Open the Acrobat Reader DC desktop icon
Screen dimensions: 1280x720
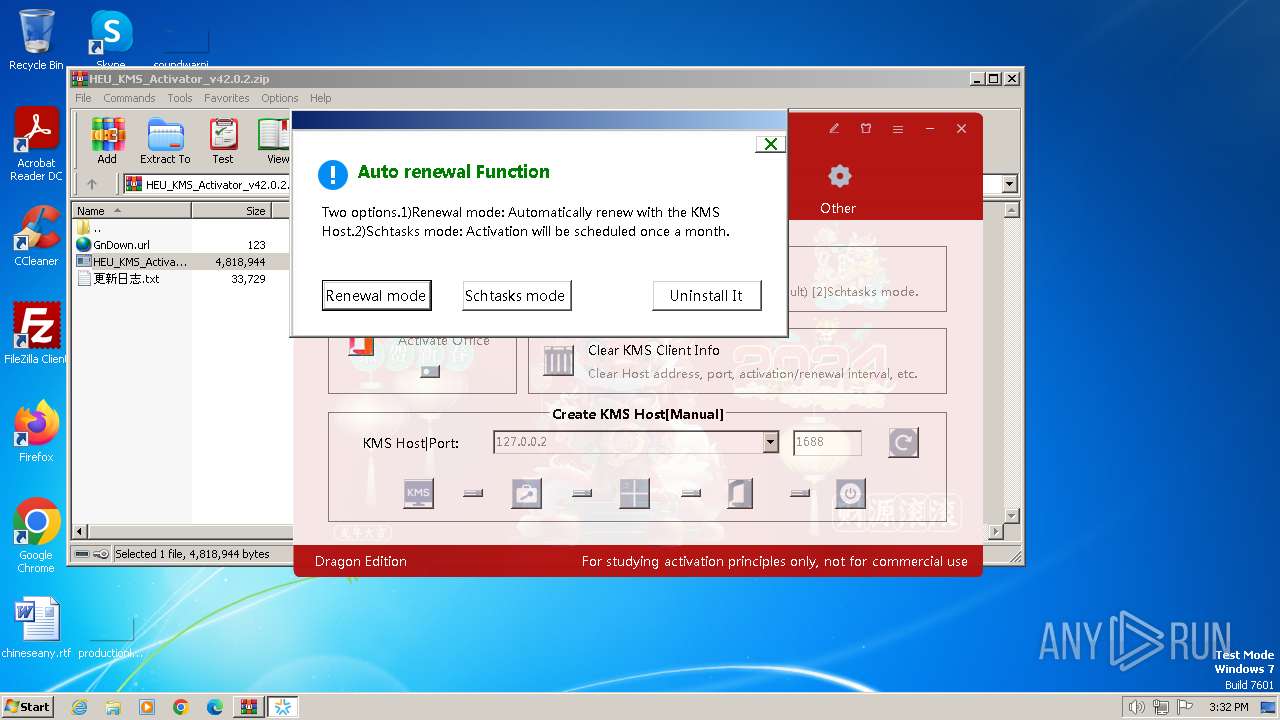tap(36, 145)
